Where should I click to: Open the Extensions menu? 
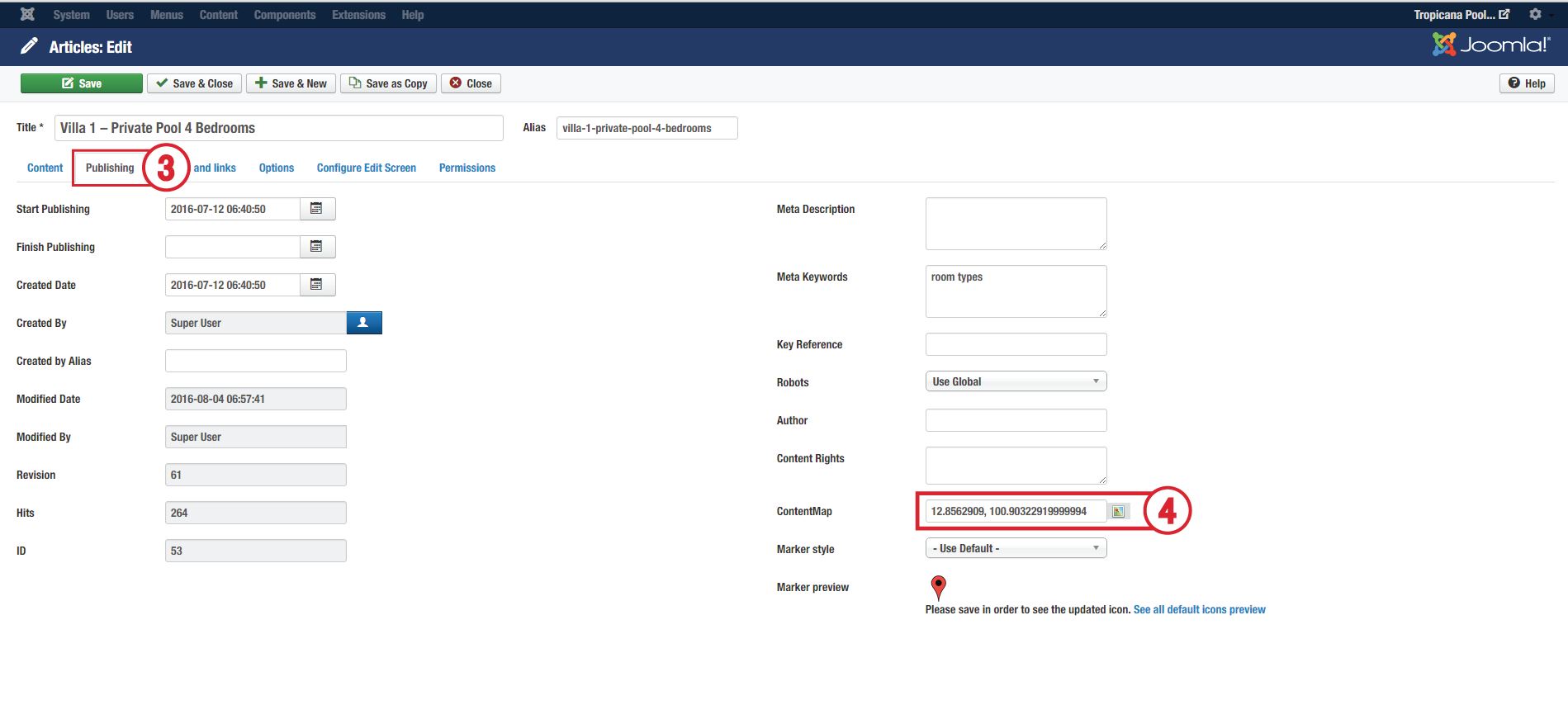pos(358,15)
